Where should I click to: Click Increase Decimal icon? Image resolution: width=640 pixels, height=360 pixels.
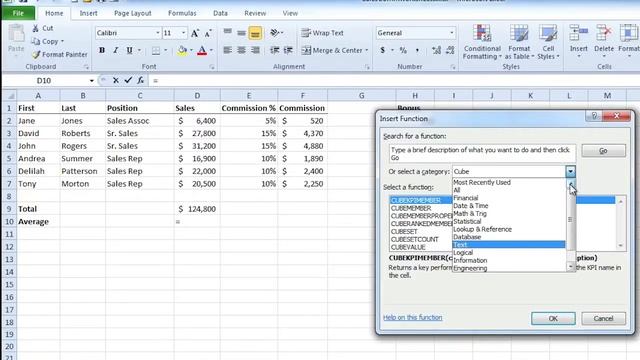[x=436, y=50]
